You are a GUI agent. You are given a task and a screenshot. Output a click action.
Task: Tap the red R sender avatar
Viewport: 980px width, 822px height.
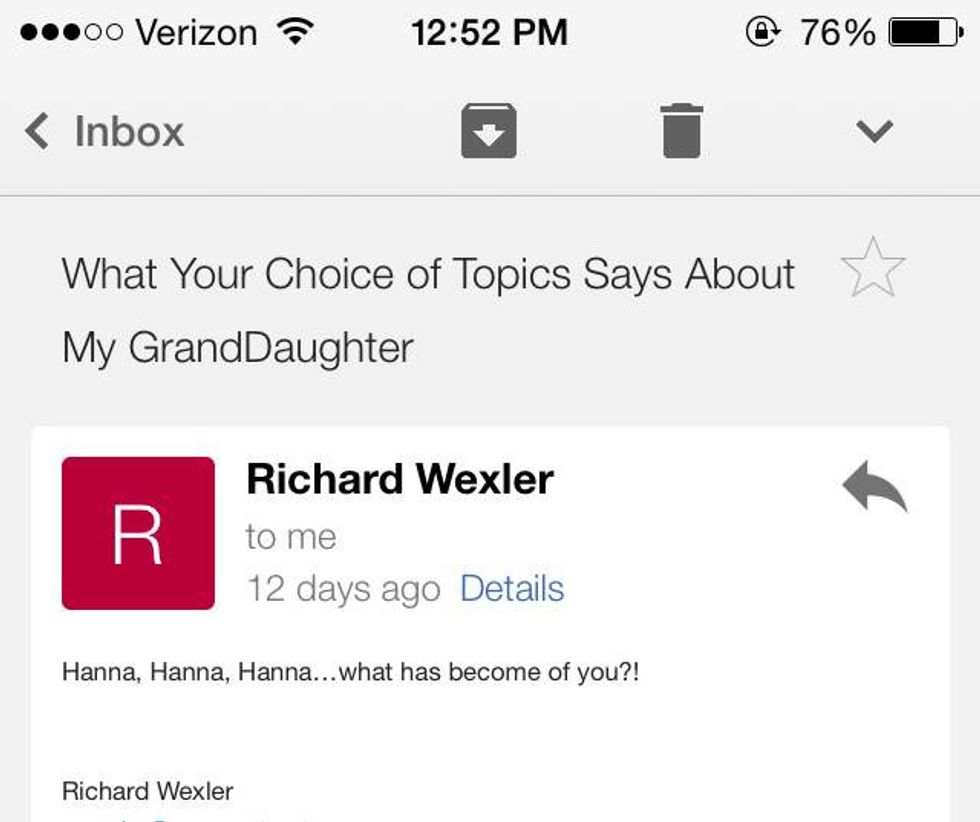tap(138, 533)
